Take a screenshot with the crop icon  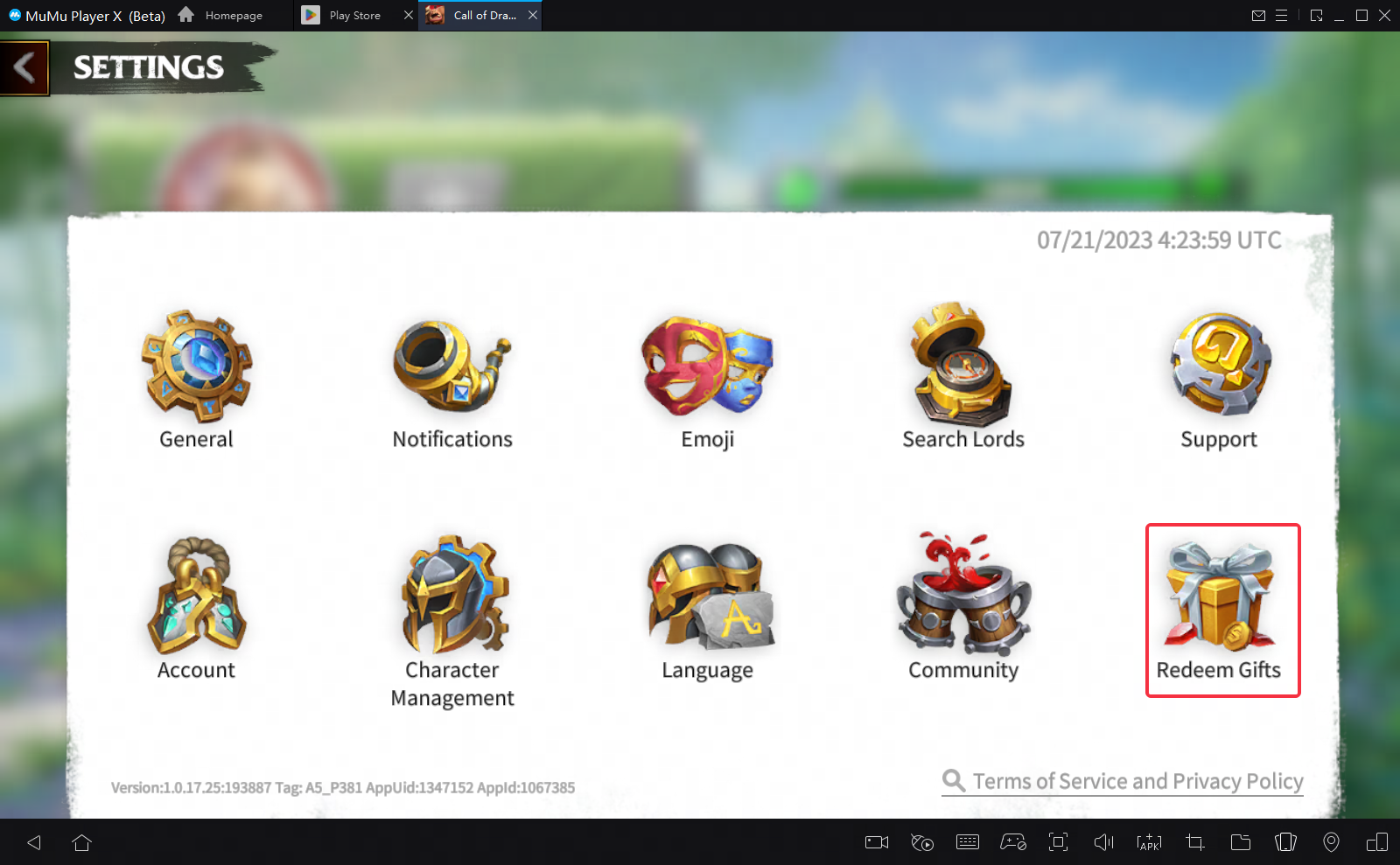click(1195, 842)
